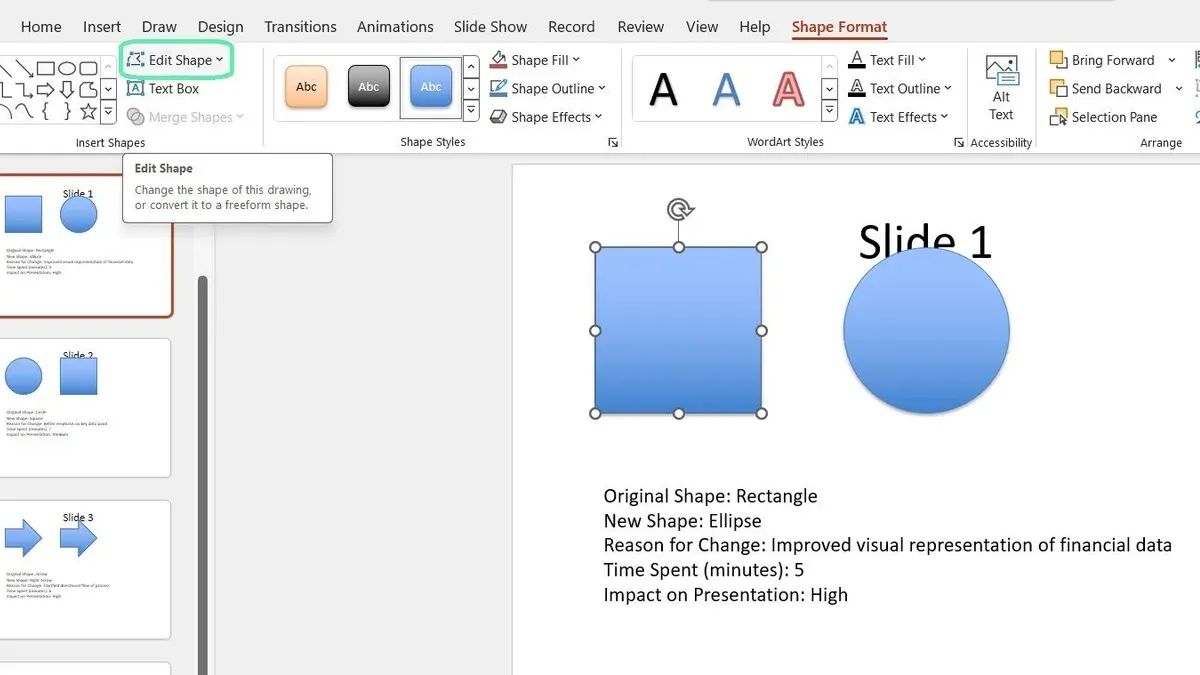Switch to the Record tab
This screenshot has width=1200, height=675.
(x=571, y=27)
